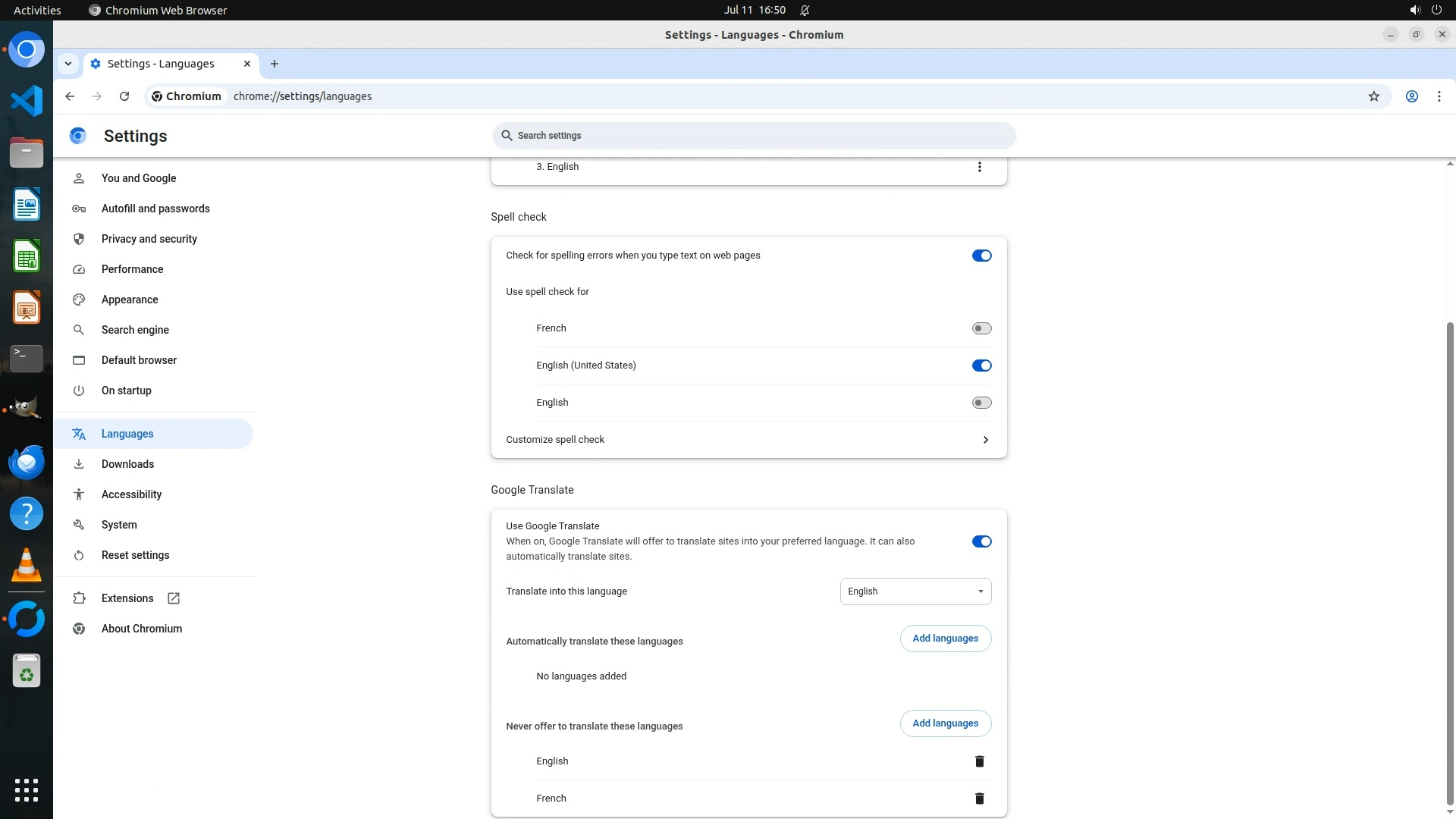This screenshot has width=1456, height=819.
Task: Open a new tab
Action: point(275,64)
